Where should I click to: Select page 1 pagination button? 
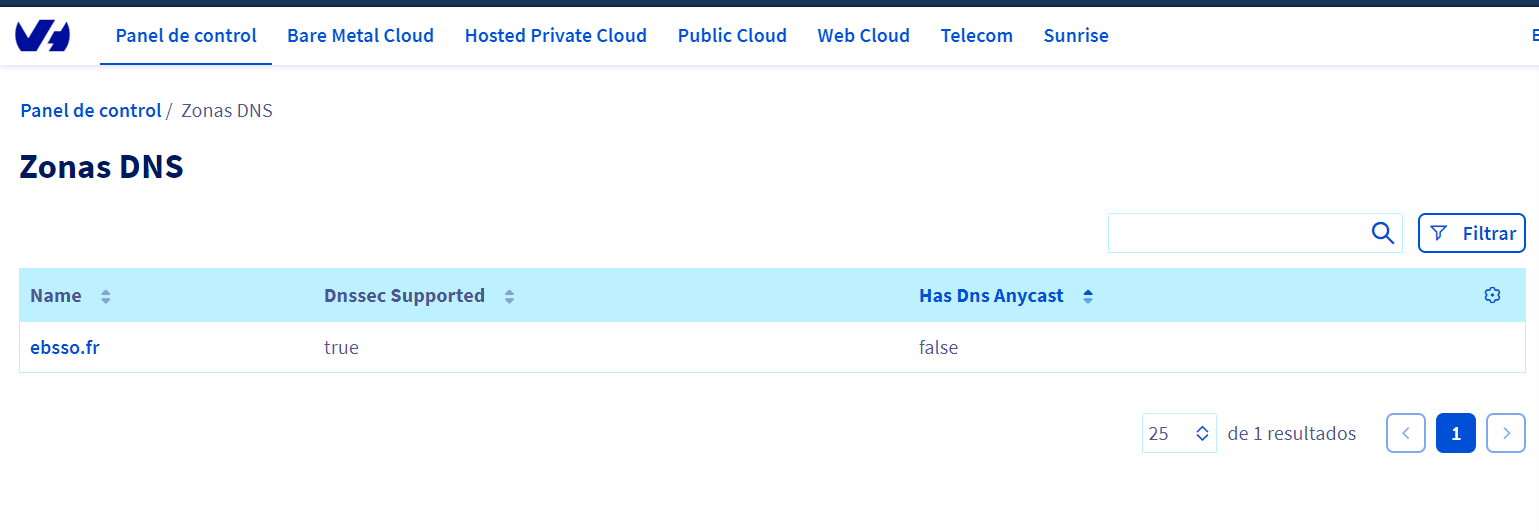point(1455,433)
